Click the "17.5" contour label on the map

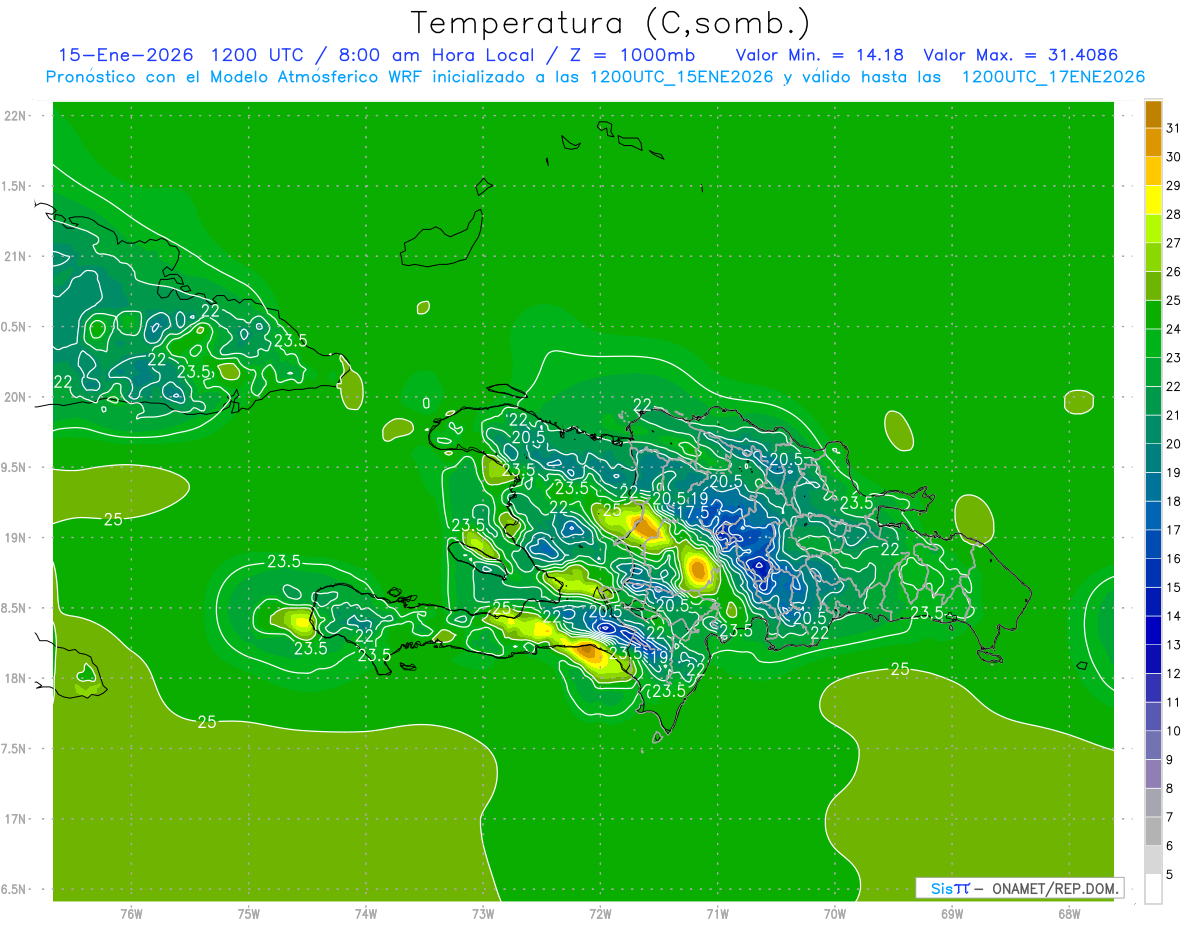pyautogui.click(x=692, y=512)
